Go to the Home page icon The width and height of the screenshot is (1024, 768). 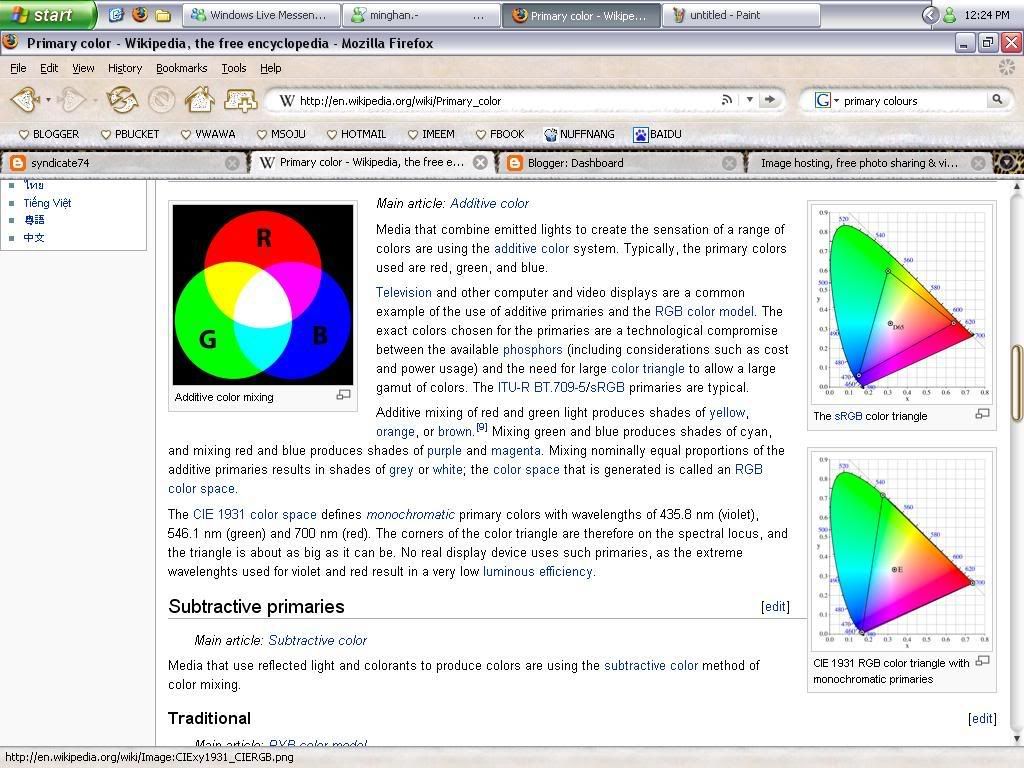pyautogui.click(x=200, y=100)
